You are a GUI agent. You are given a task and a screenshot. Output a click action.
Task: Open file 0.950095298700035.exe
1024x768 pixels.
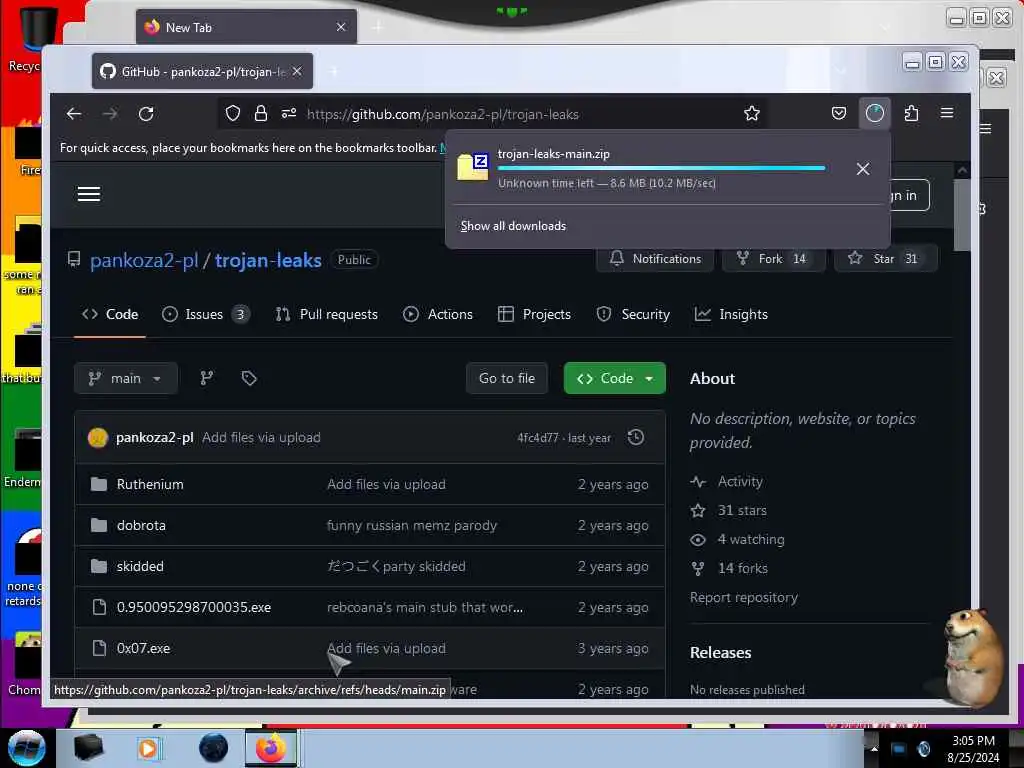194,607
